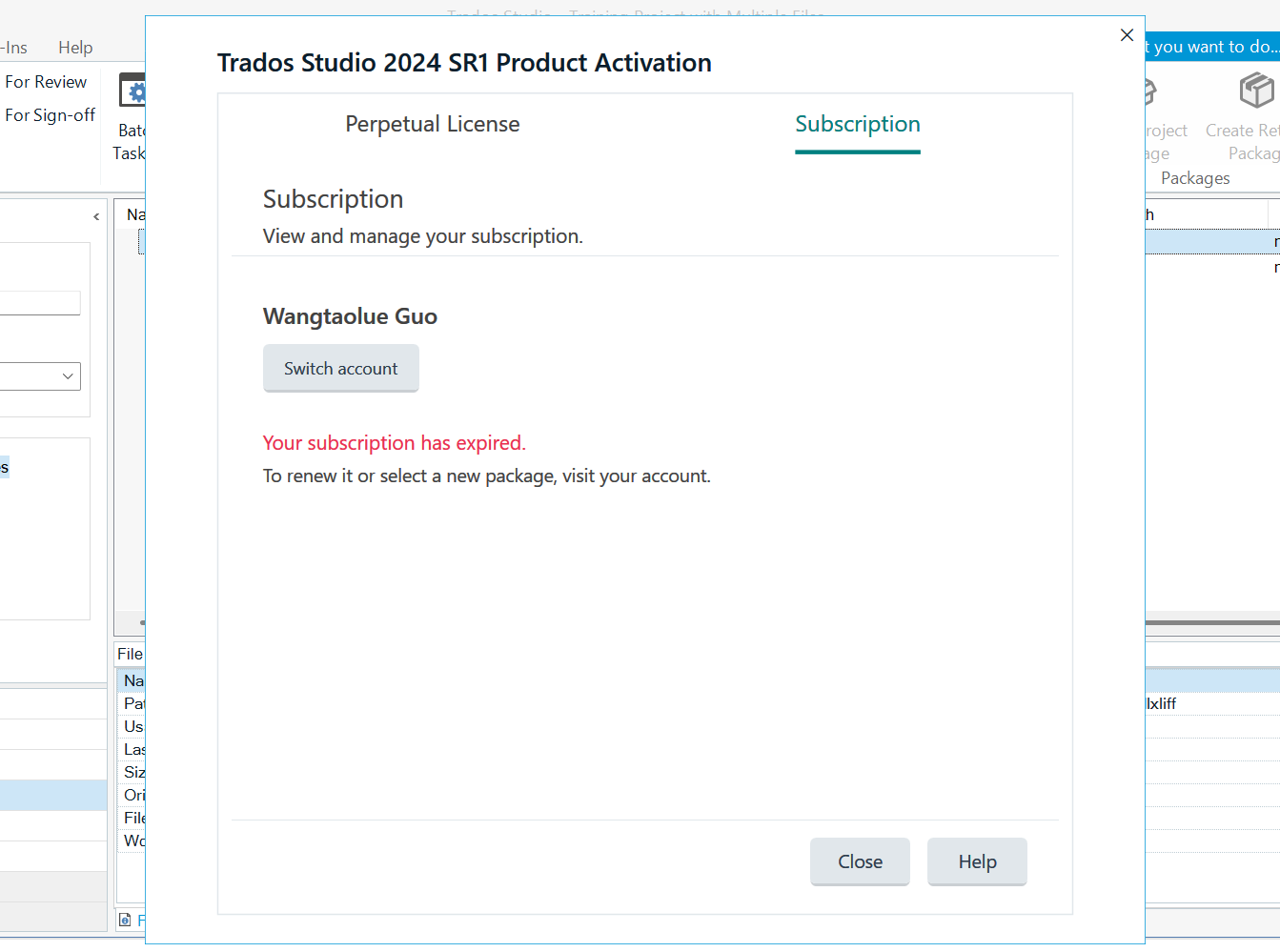The height and width of the screenshot is (952, 1280).
Task: Click the Packages group label in the ribbon
Action: (1195, 178)
